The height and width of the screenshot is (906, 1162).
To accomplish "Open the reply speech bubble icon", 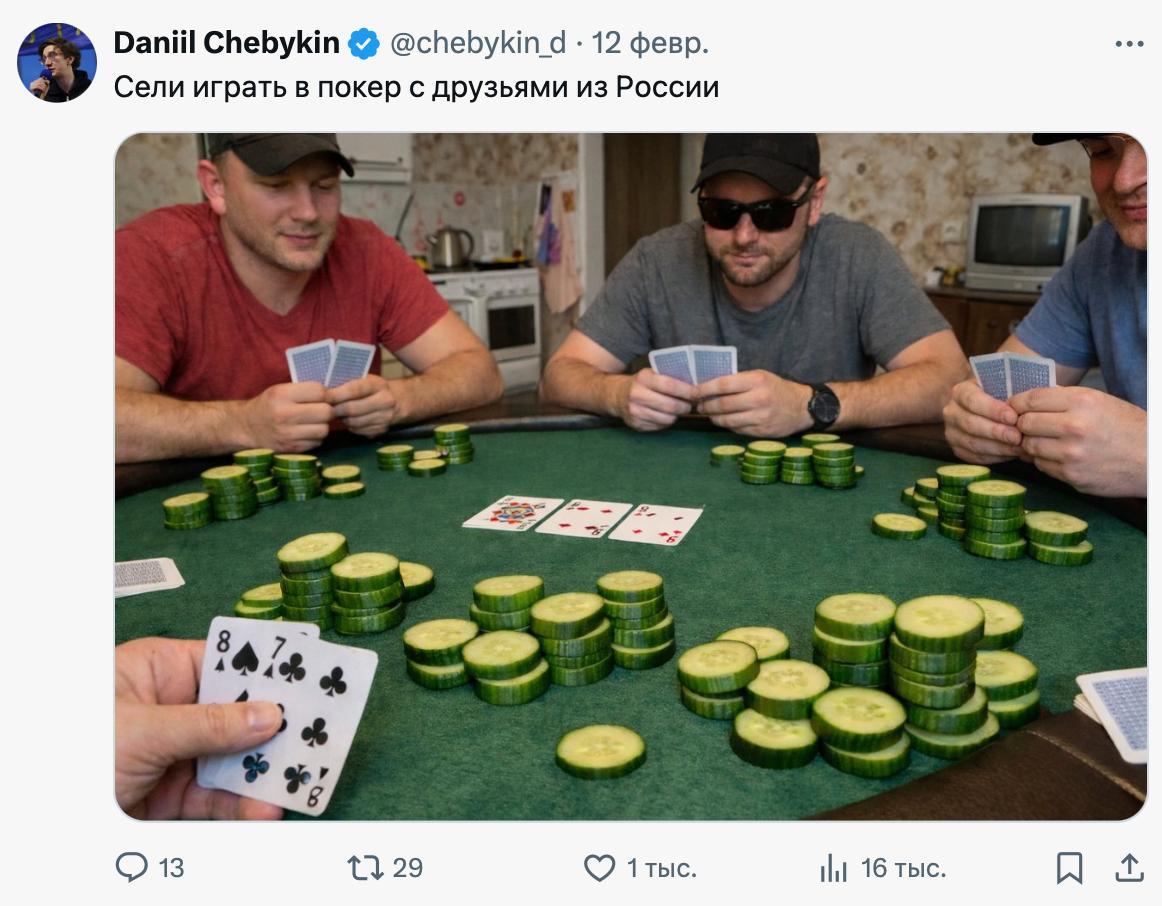I will [x=131, y=867].
